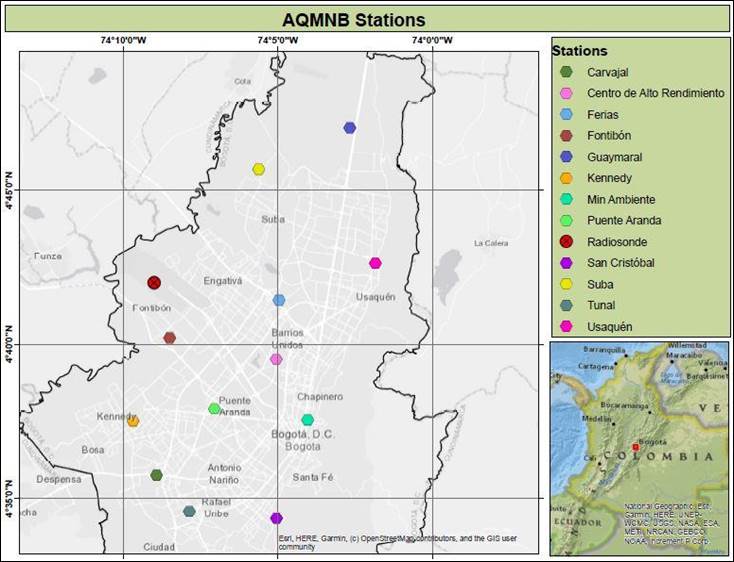Click the teal Min Ambiente map marker

click(307, 420)
